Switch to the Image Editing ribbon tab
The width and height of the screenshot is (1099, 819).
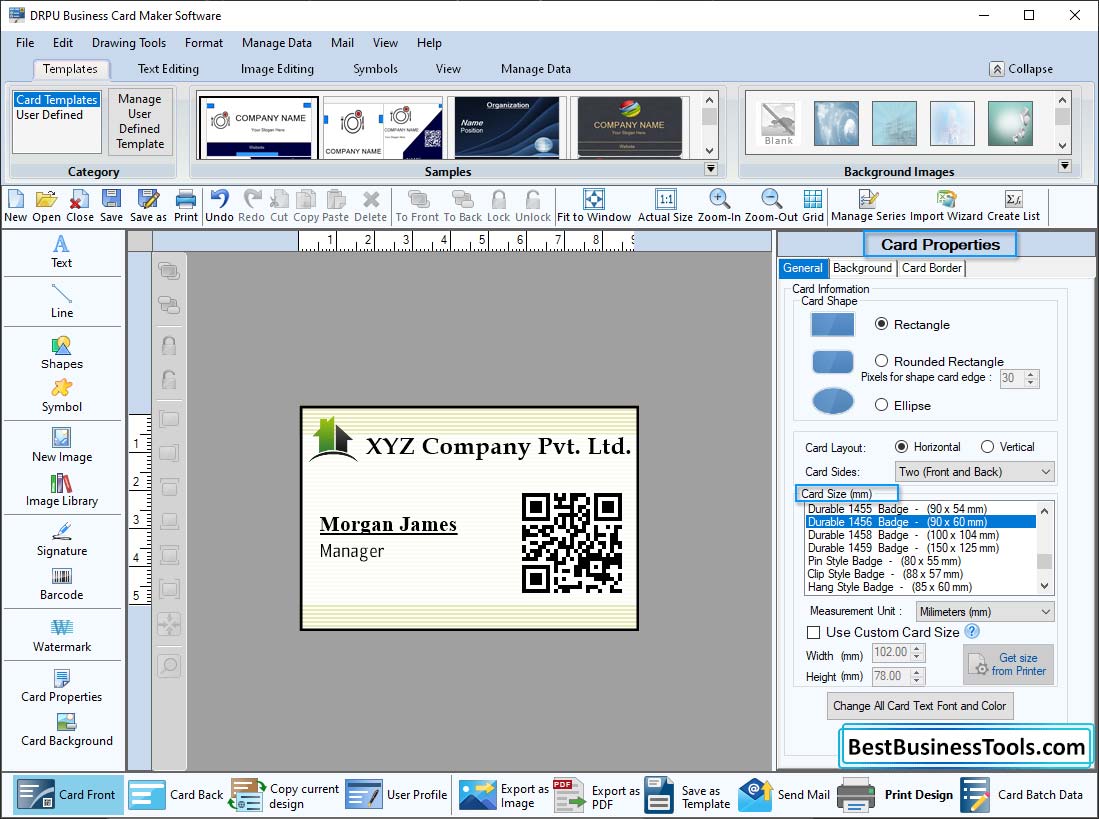pyautogui.click(x=277, y=69)
